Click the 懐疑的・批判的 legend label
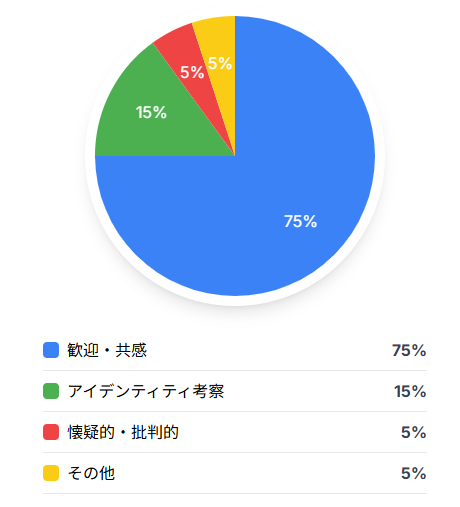The height and width of the screenshot is (507, 460). pos(123,432)
